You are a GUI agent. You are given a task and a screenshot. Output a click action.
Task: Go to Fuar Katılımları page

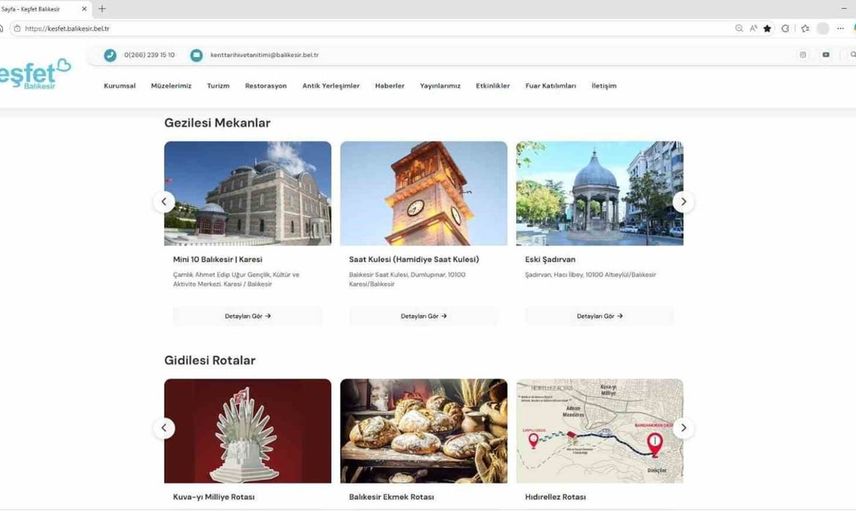click(551, 86)
